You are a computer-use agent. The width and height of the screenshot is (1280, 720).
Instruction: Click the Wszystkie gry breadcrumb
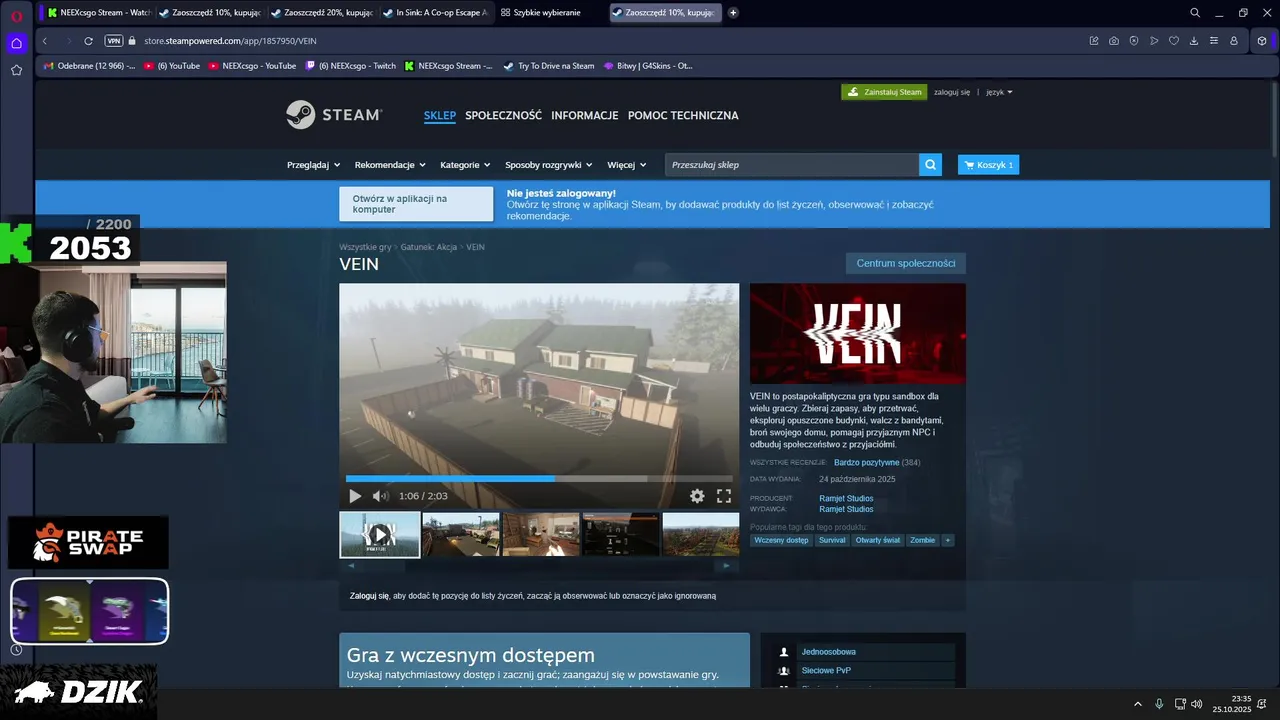tap(365, 247)
